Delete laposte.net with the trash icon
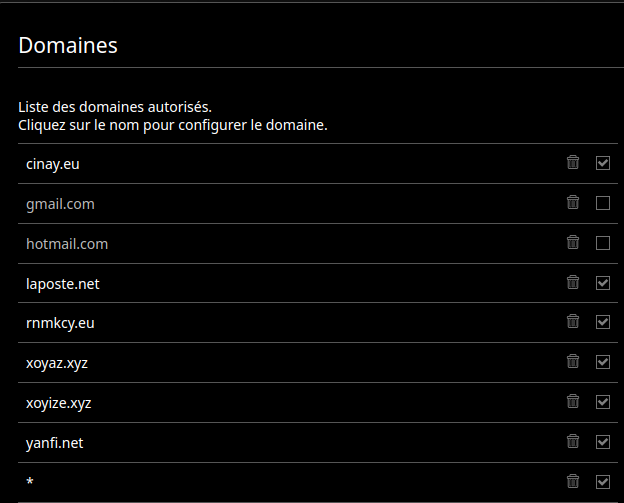The height and width of the screenshot is (503, 624). pos(573,283)
